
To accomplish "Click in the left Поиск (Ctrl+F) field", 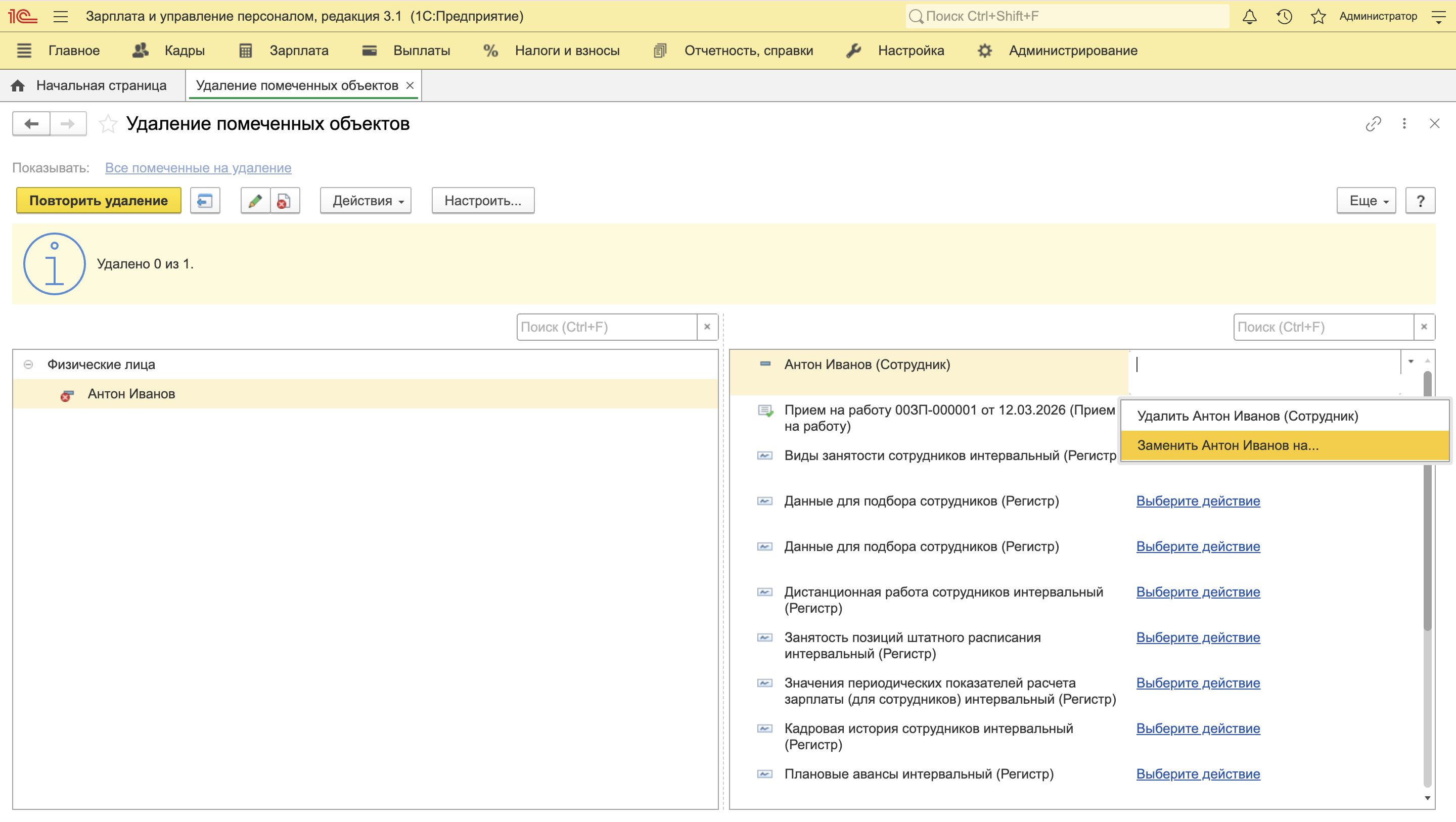I will (606, 327).
